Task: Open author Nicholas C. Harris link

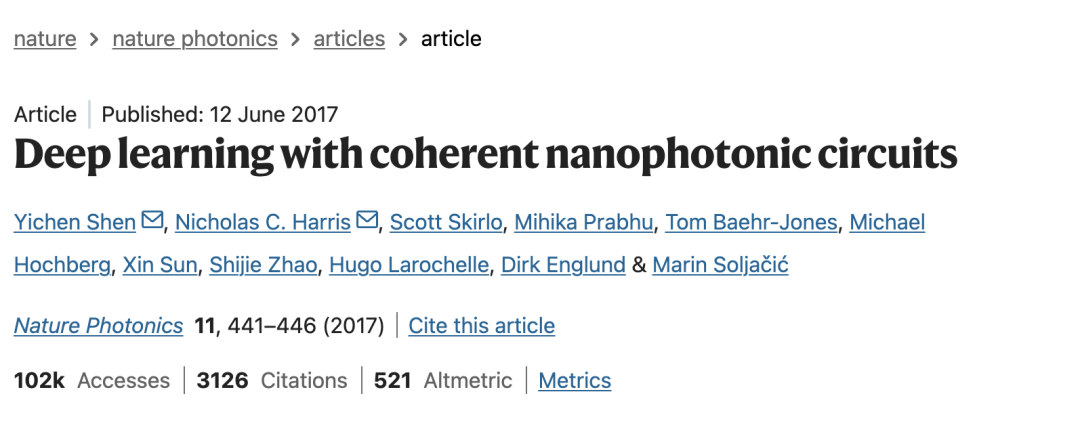Action: click(x=262, y=222)
